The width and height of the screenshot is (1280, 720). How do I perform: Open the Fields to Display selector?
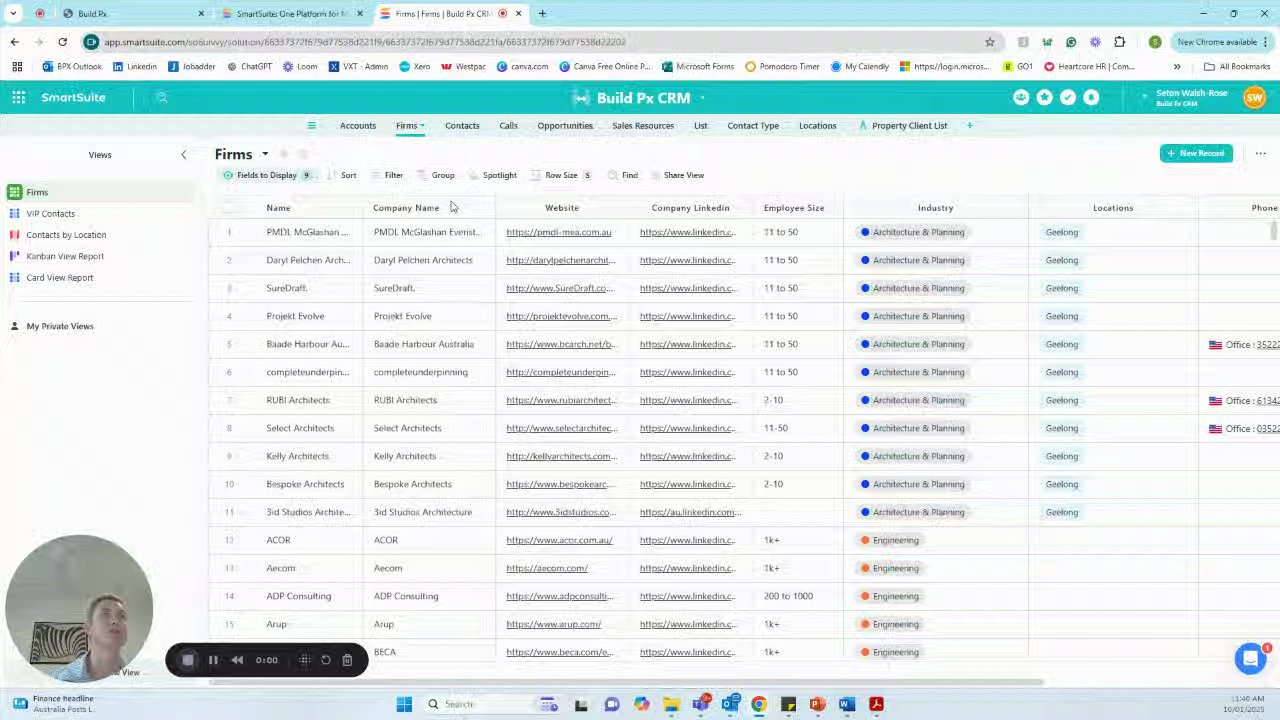tap(267, 175)
